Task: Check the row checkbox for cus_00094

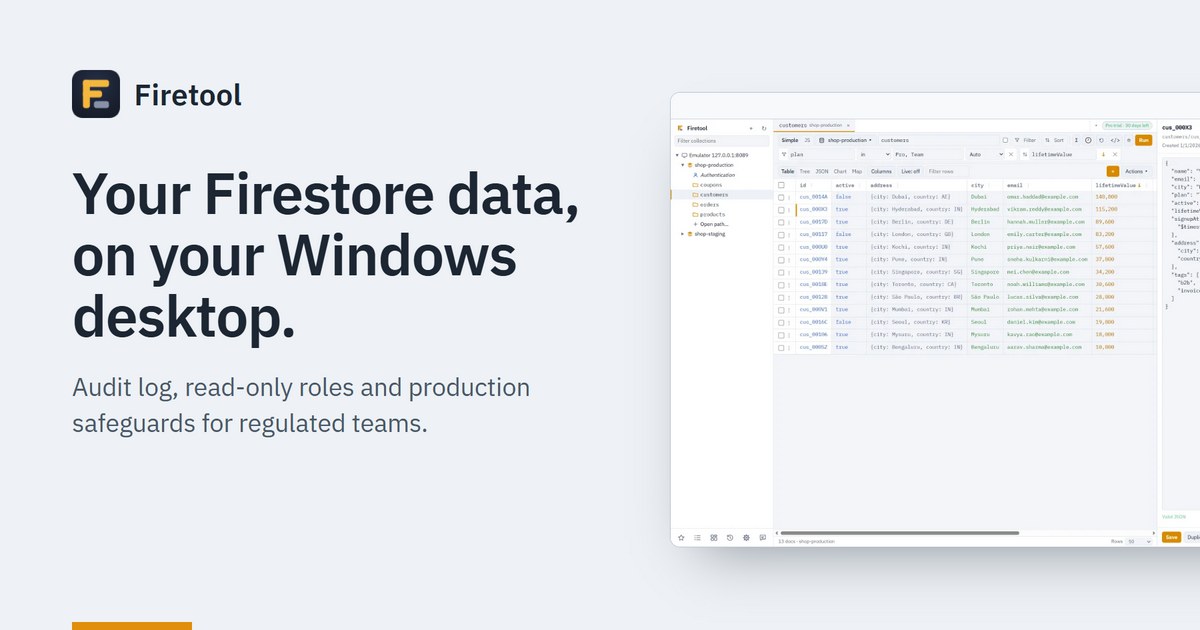Action: coord(781,260)
